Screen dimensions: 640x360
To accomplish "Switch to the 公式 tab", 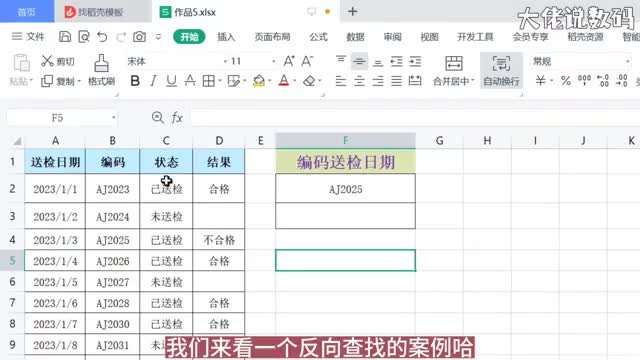I will click(x=318, y=37).
